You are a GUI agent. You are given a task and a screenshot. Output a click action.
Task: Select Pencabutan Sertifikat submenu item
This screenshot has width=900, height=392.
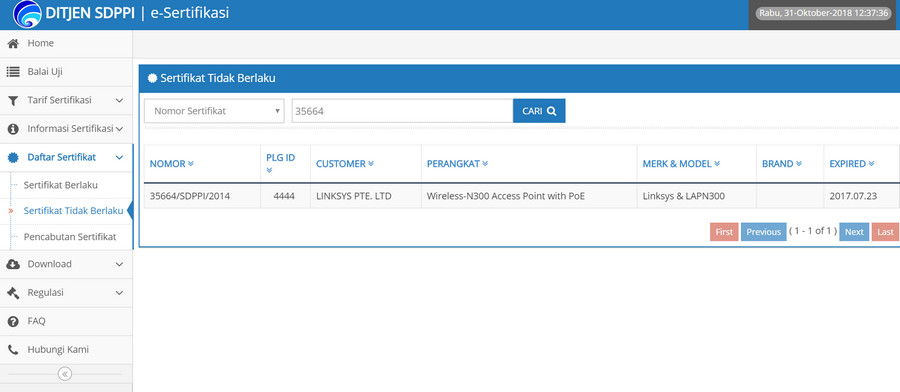click(69, 237)
